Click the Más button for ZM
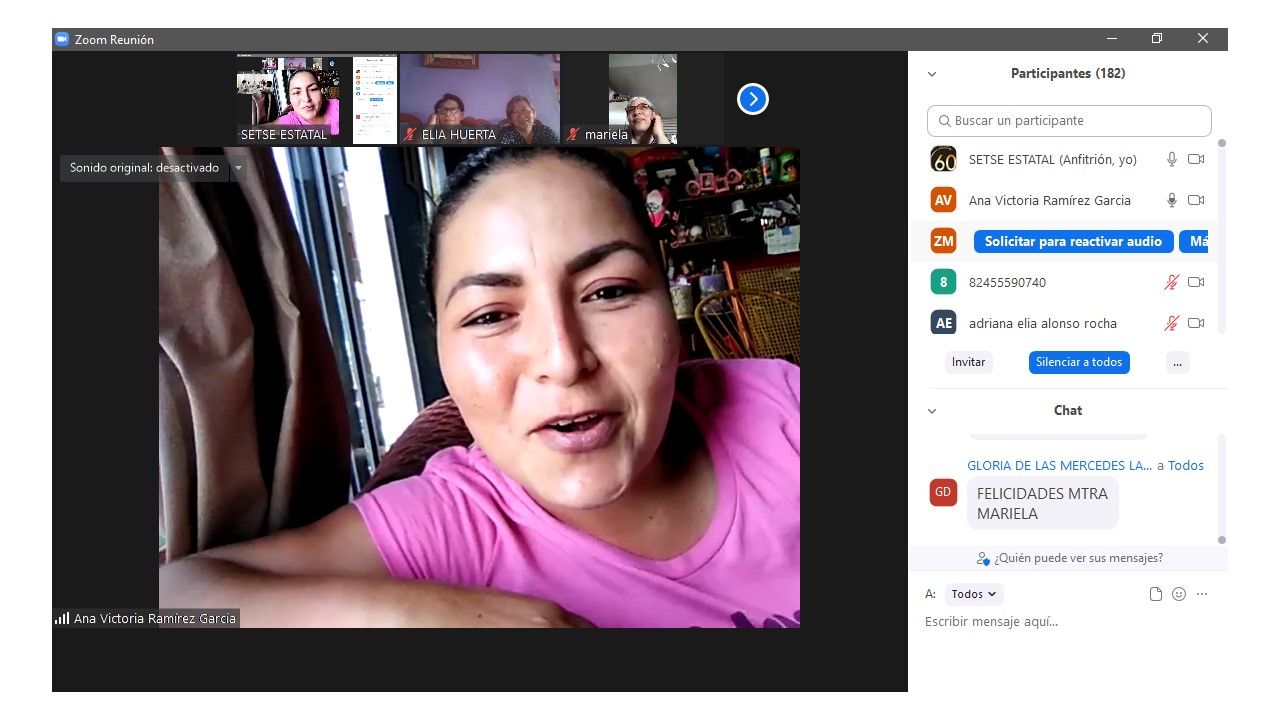This screenshot has height=720, width=1280. click(x=1194, y=241)
